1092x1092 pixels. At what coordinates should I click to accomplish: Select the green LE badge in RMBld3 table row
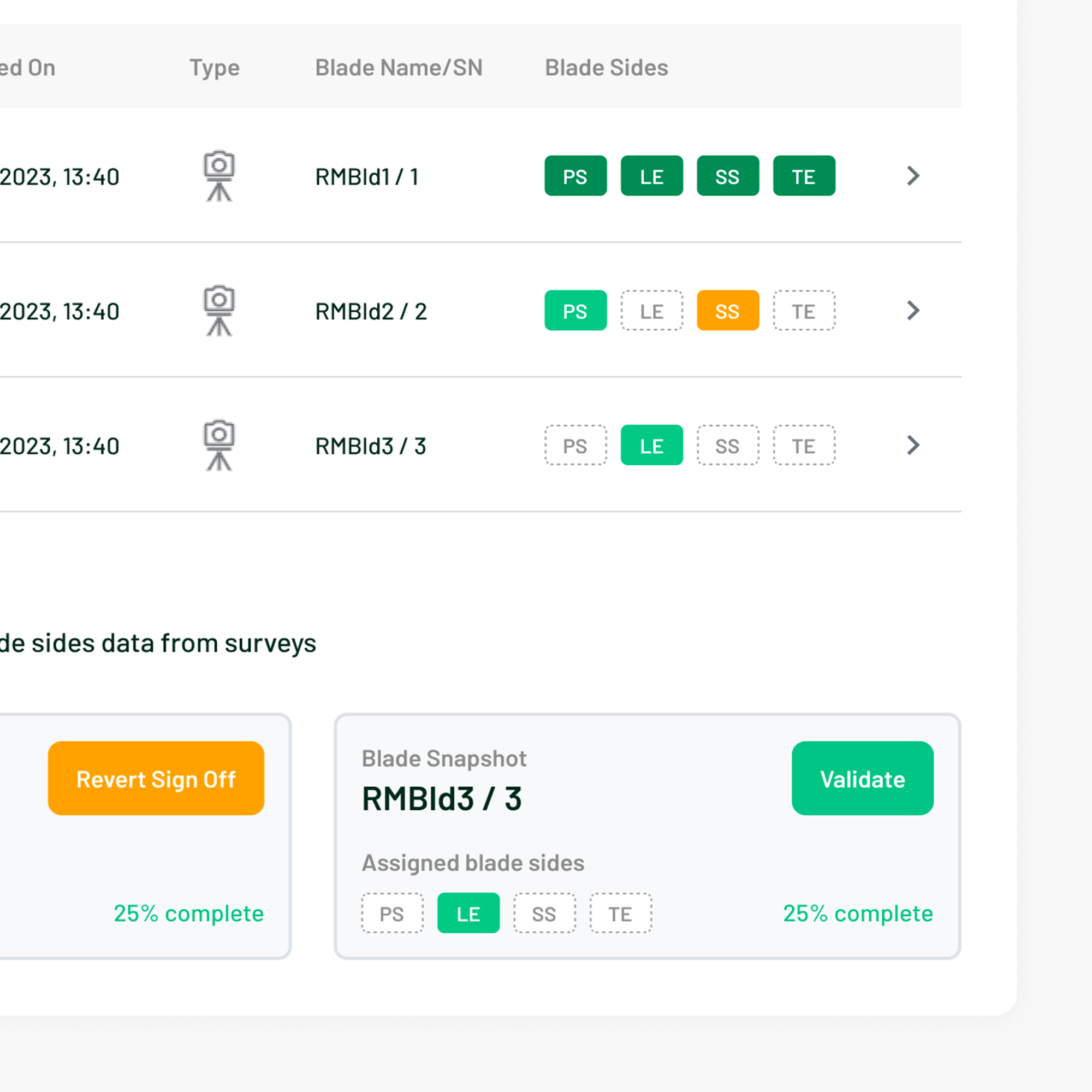click(651, 446)
